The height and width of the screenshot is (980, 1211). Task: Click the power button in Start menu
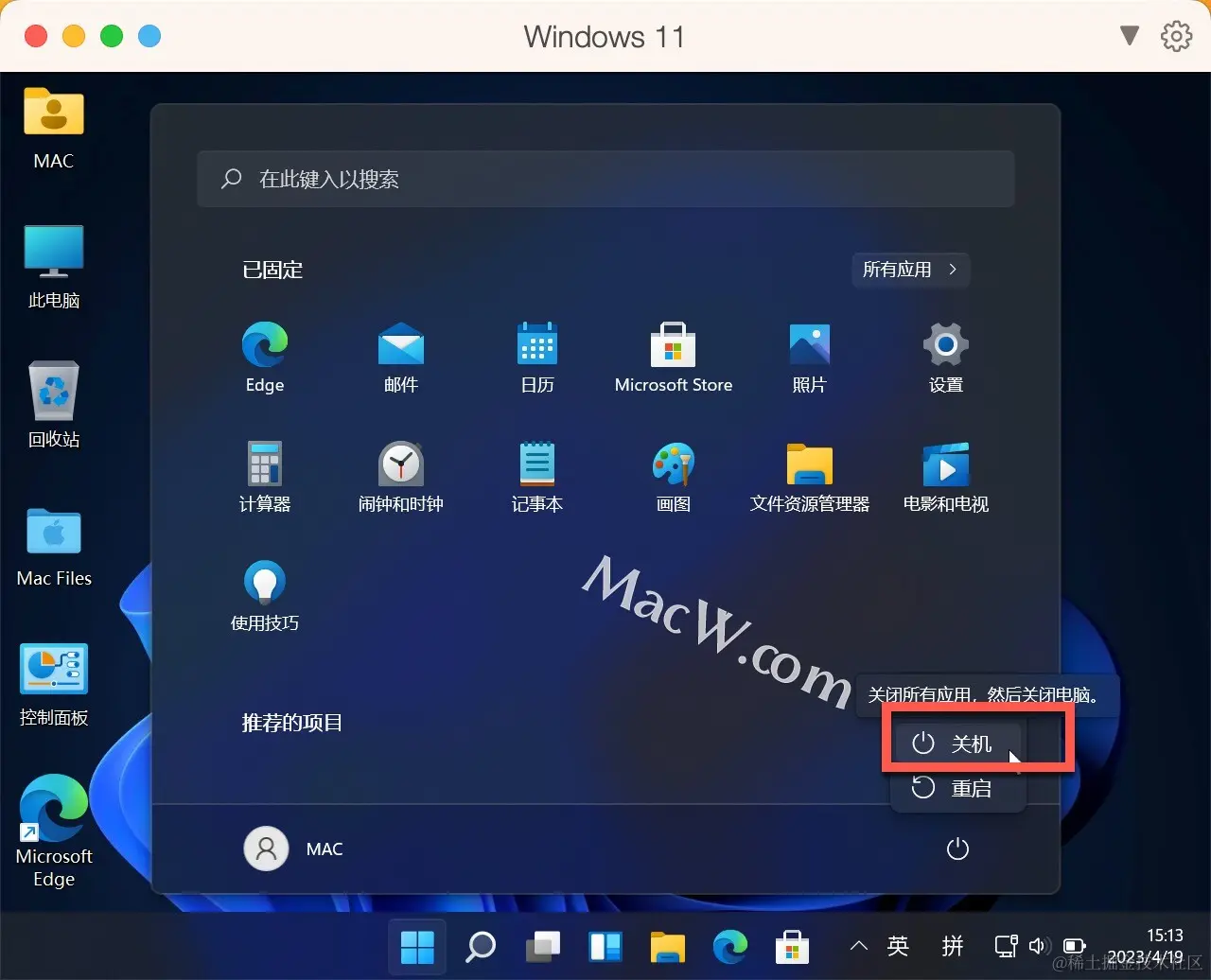point(957,849)
